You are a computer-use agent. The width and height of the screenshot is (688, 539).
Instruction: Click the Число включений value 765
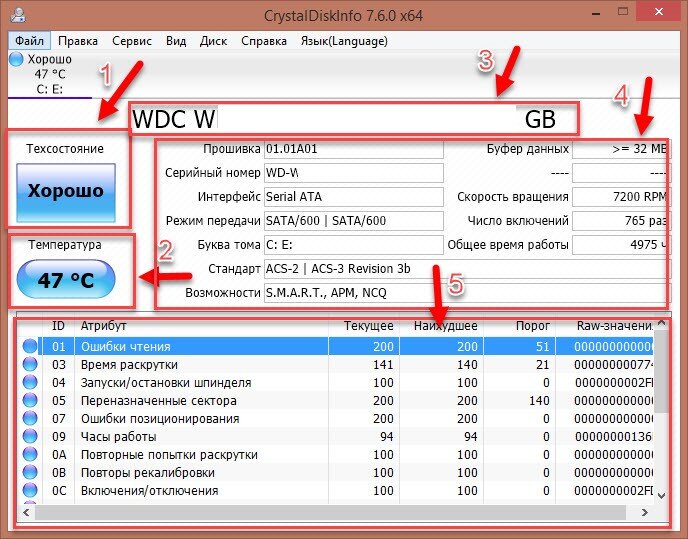620,221
